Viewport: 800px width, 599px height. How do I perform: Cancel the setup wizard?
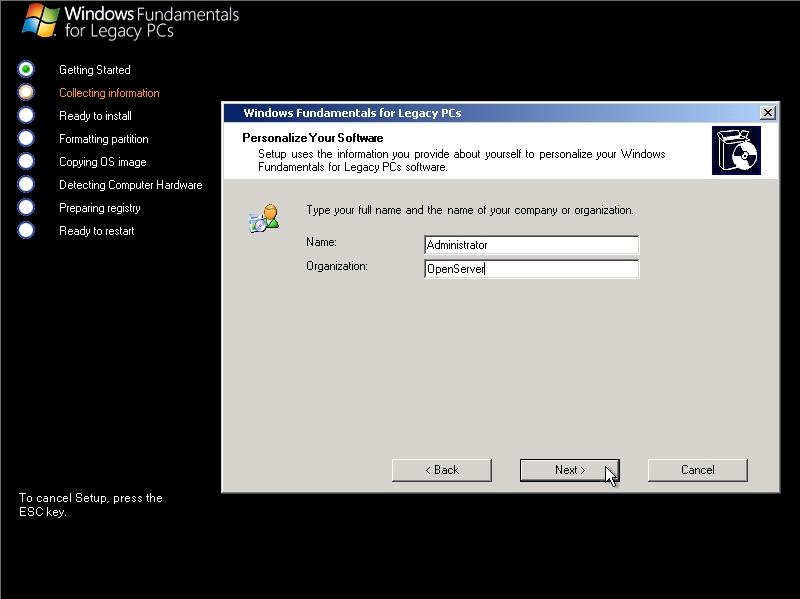pos(697,470)
